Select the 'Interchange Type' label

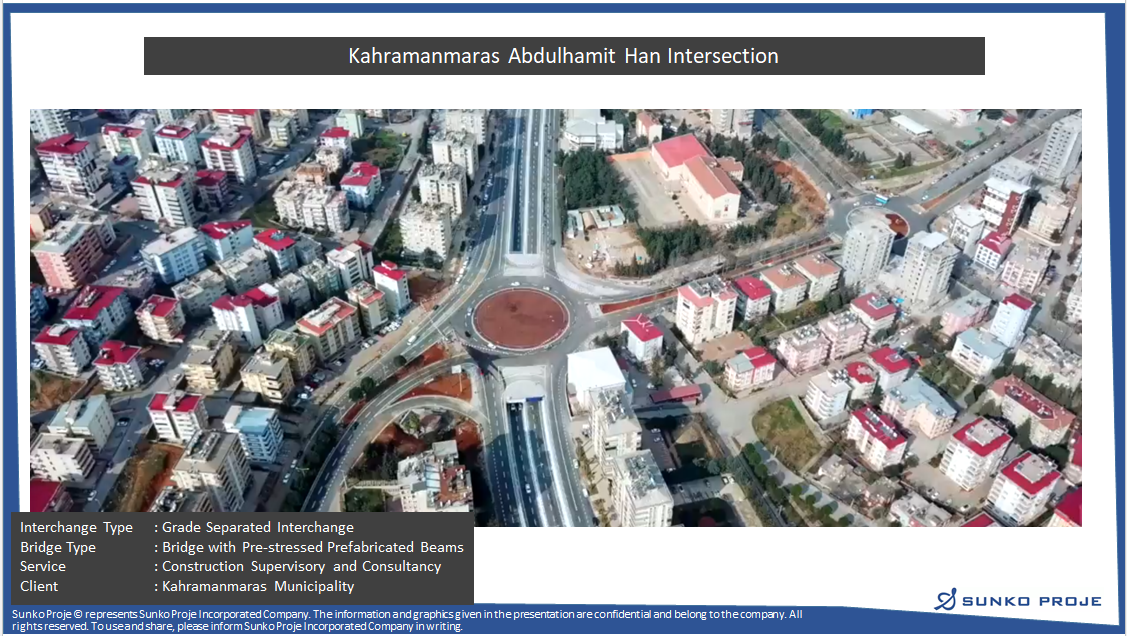coord(76,527)
